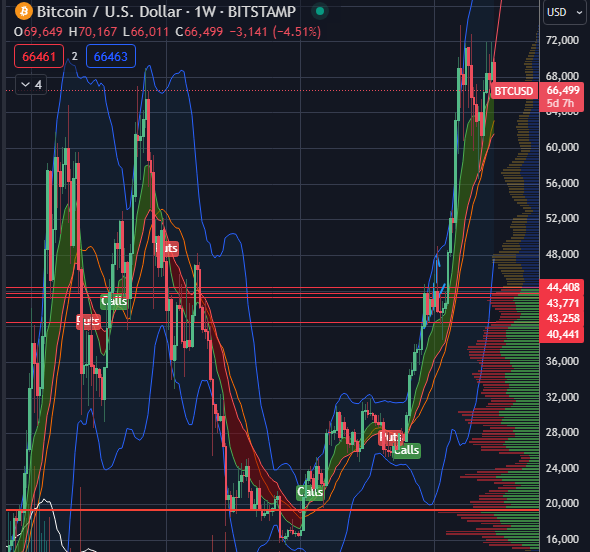Viewport: 590px width, 552px height.
Task: Select the 40,441 red price level label
Action: click(562, 335)
